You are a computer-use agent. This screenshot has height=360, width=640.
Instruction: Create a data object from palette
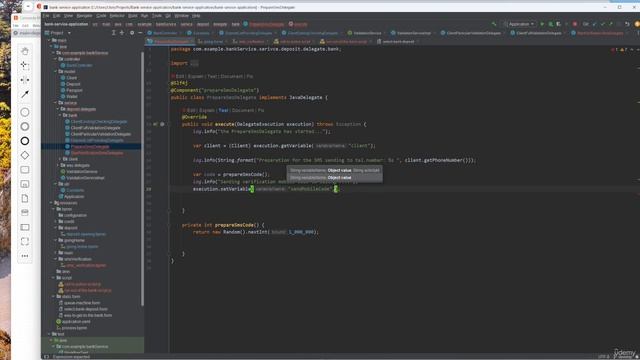(x=25, y=198)
